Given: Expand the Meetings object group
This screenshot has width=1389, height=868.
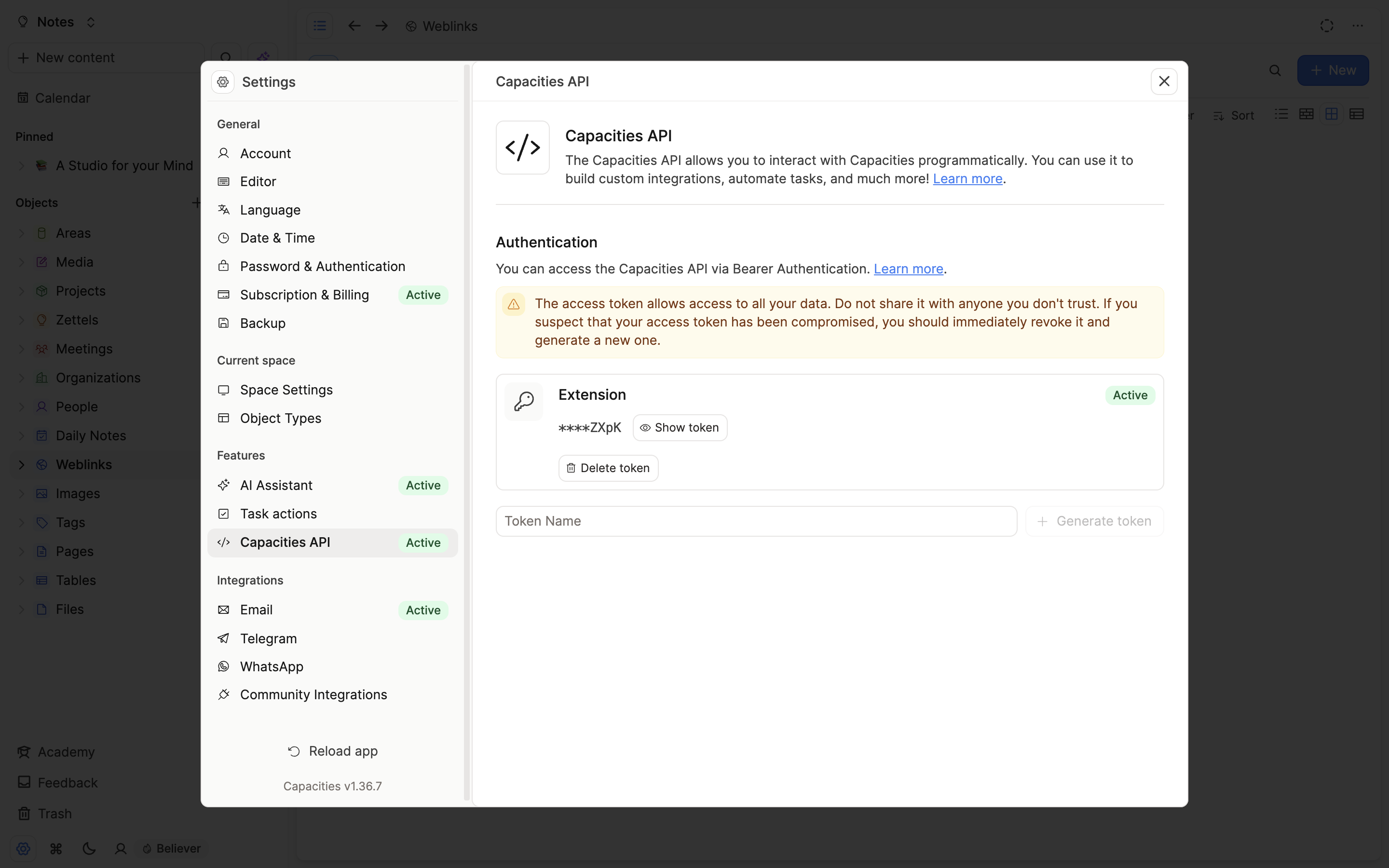Looking at the screenshot, I should (x=22, y=349).
